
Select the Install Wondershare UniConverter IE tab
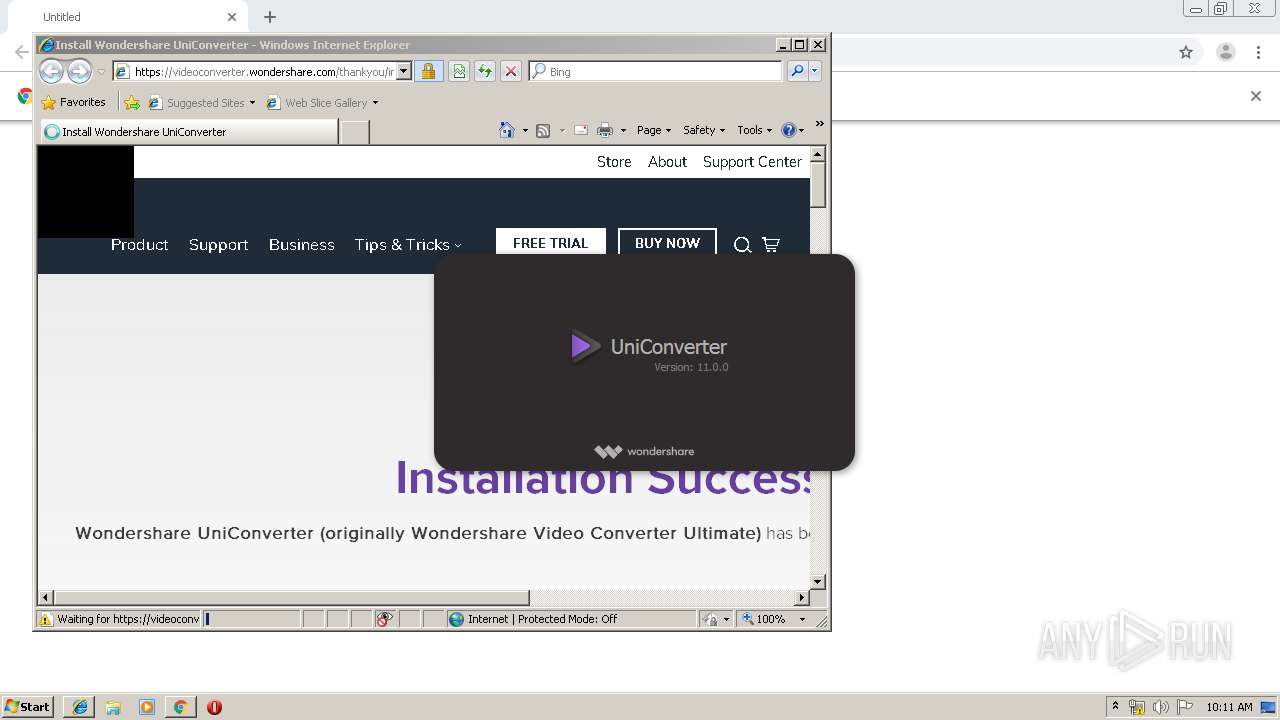[190, 132]
